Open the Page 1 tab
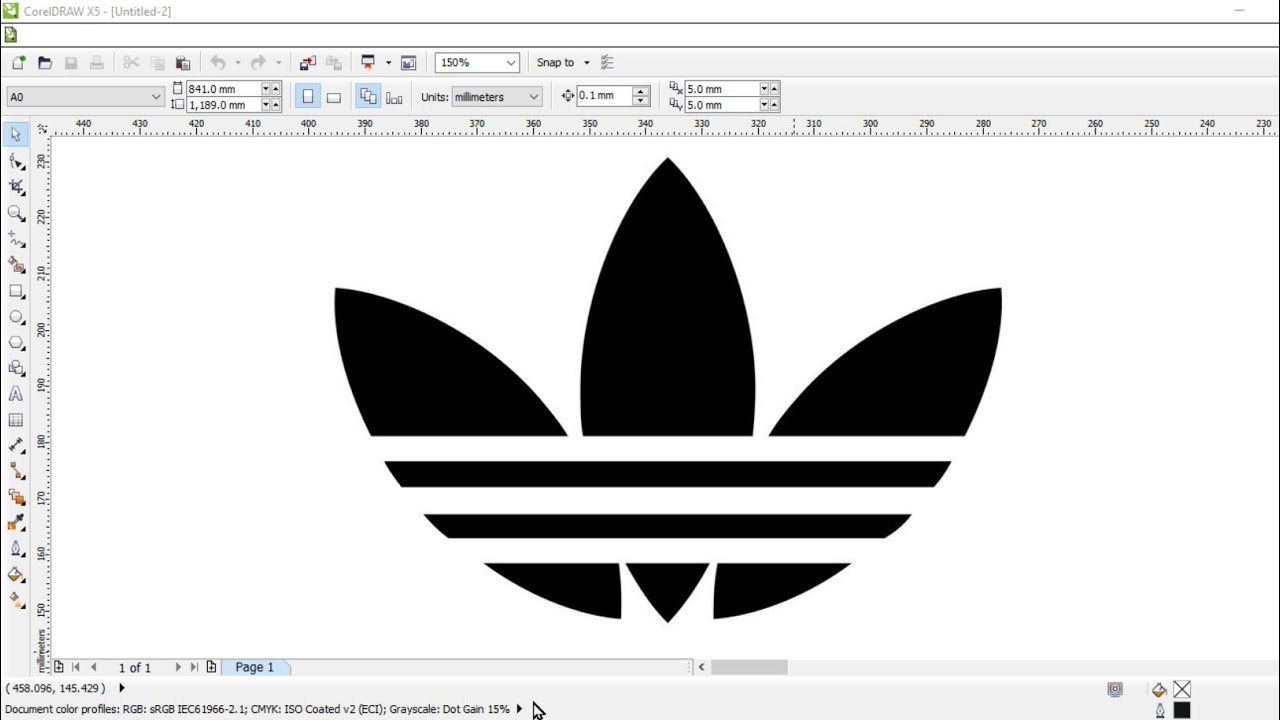 (x=255, y=667)
